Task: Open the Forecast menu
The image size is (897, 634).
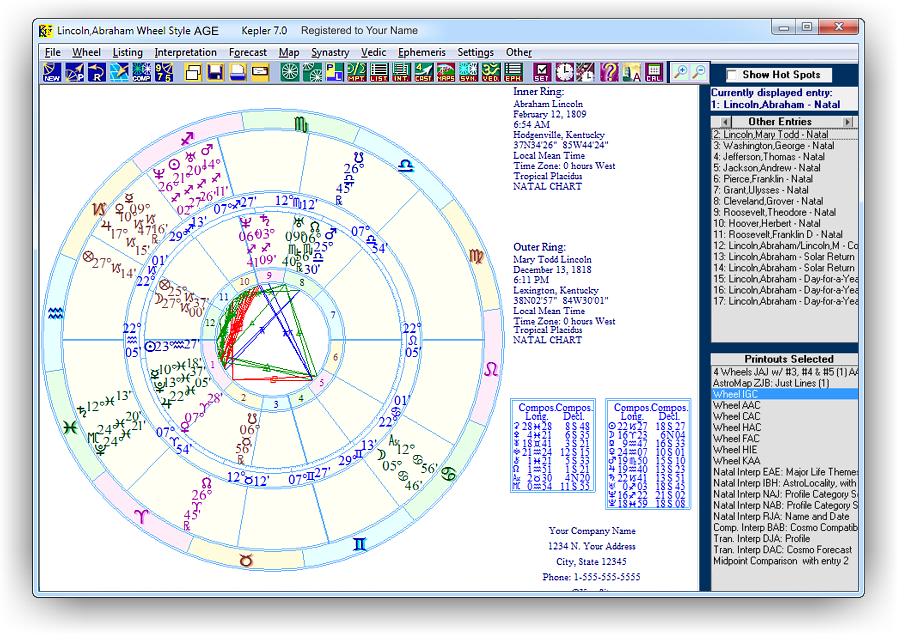Action: click(x=248, y=52)
